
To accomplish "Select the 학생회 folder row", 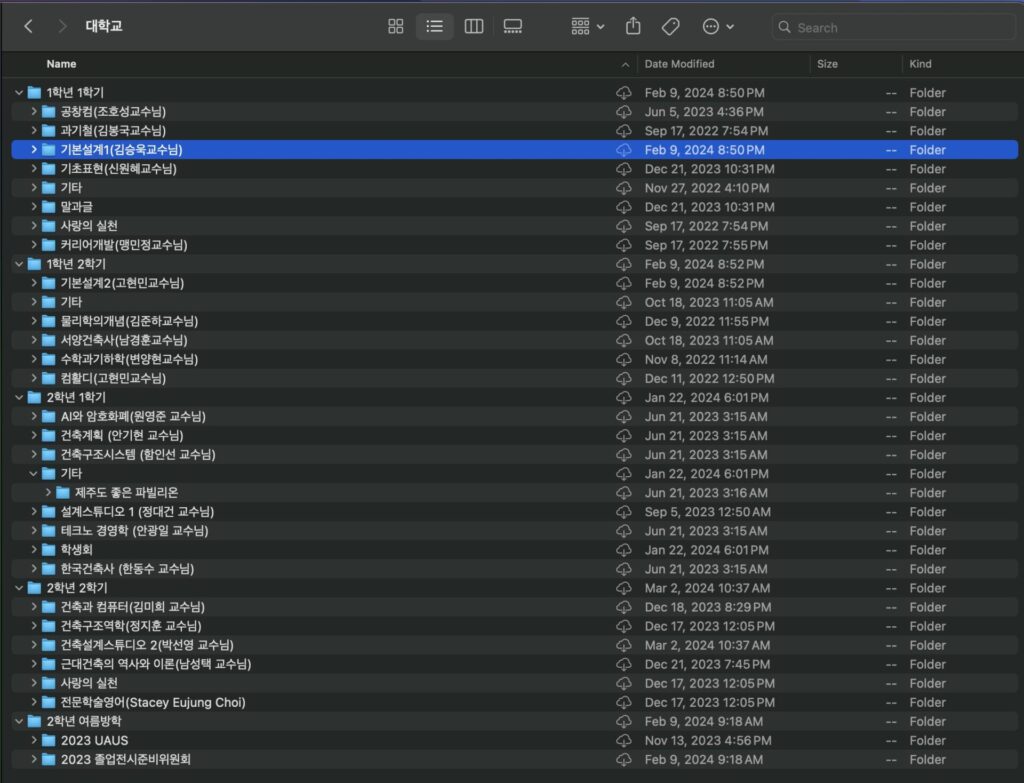I will click(x=78, y=550).
